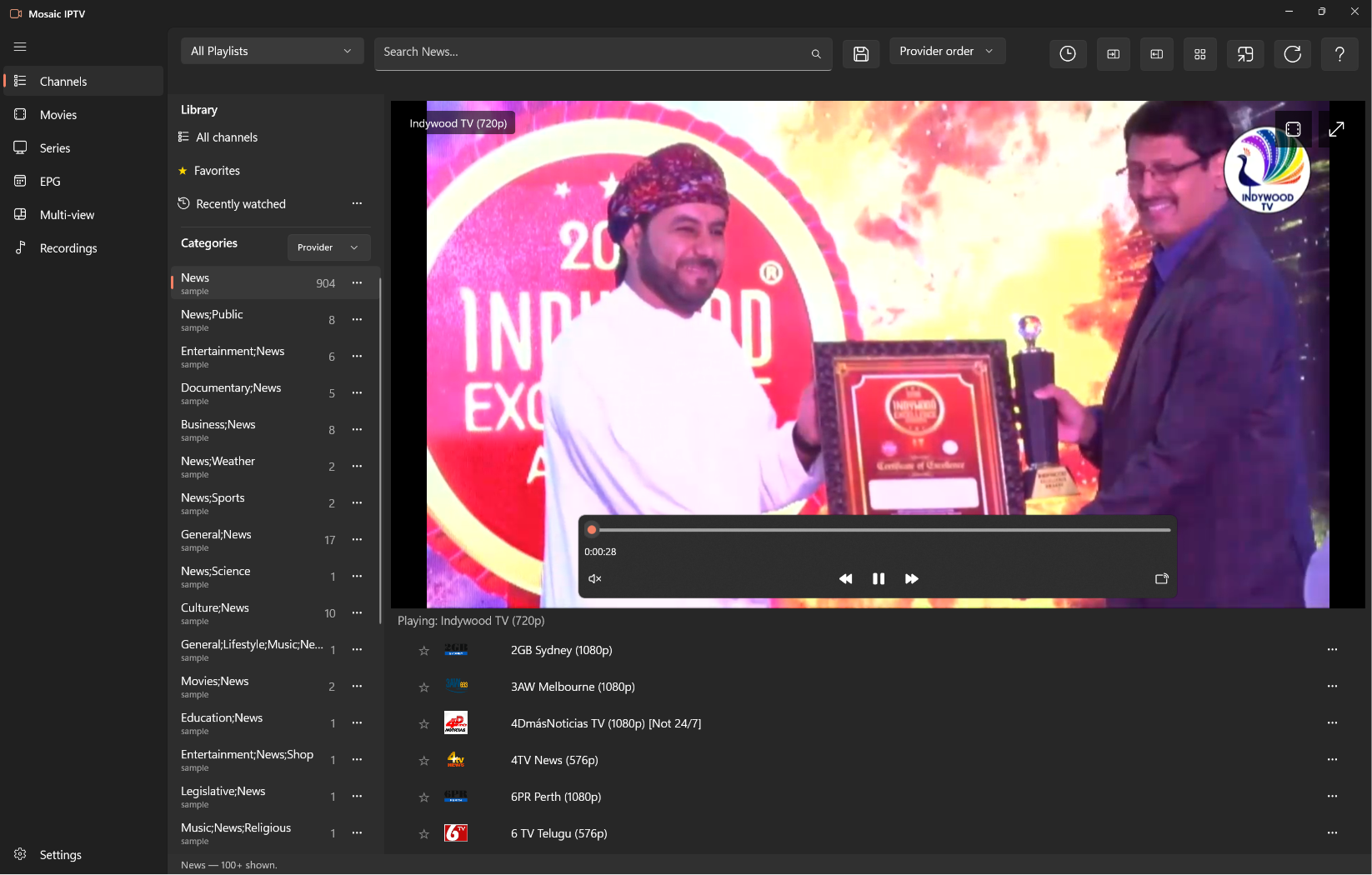Click the 4TV News channel logo

(456, 760)
